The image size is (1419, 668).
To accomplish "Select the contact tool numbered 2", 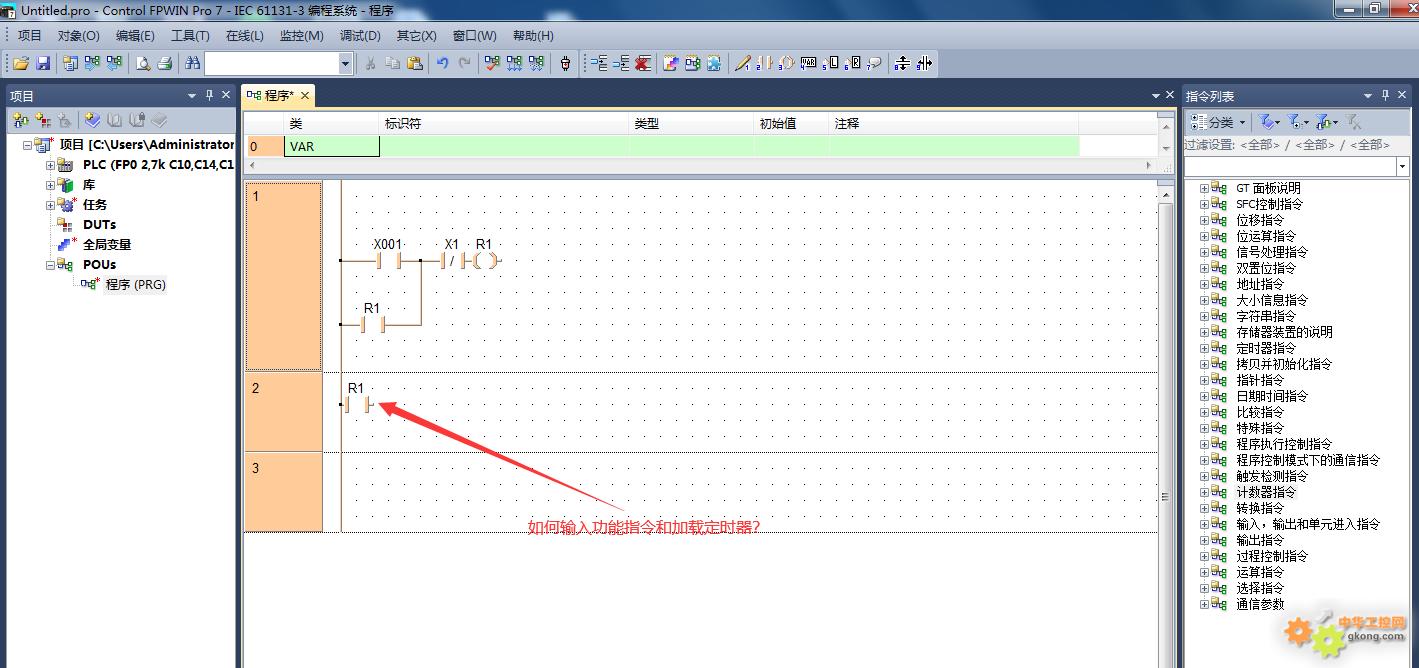I will (x=765, y=63).
